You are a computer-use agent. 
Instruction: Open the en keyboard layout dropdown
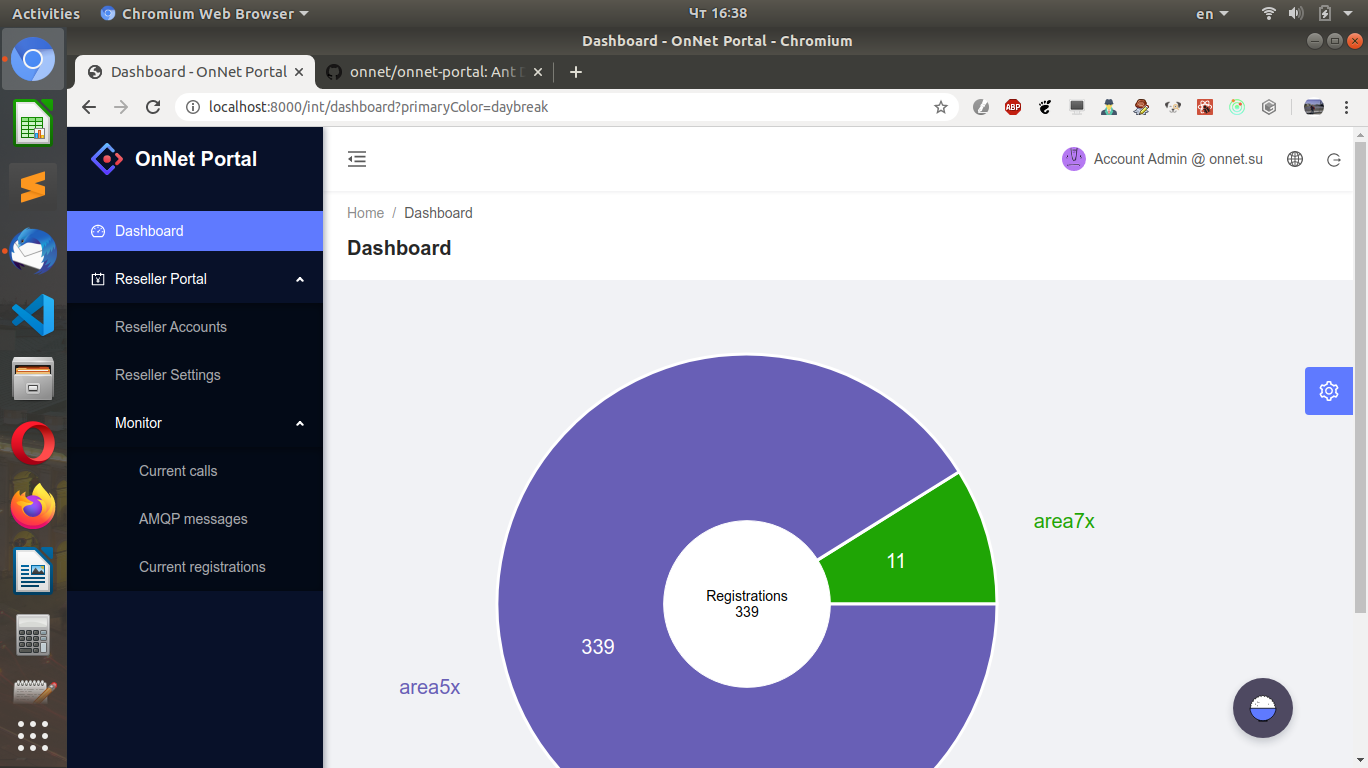(x=1212, y=14)
